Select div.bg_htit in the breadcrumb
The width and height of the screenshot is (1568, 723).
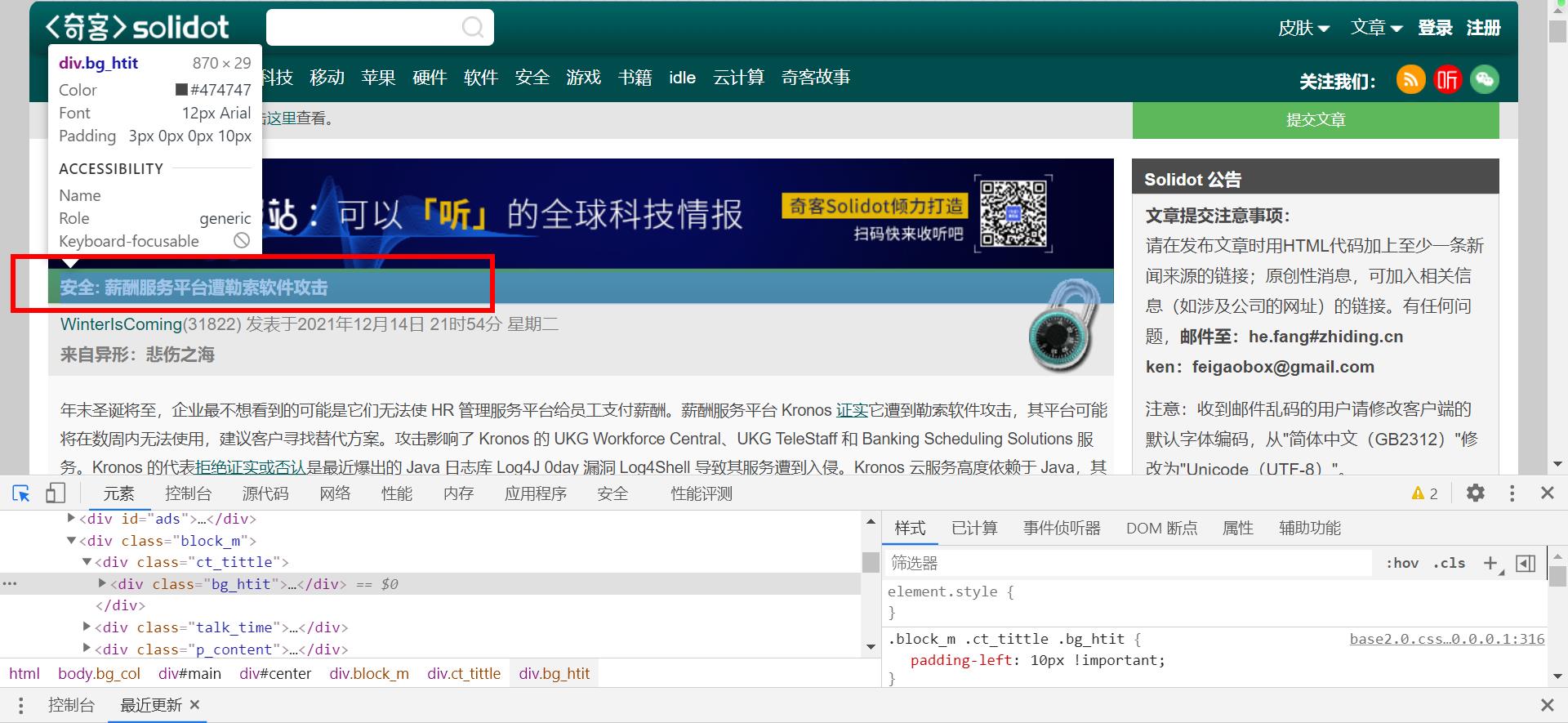555,674
